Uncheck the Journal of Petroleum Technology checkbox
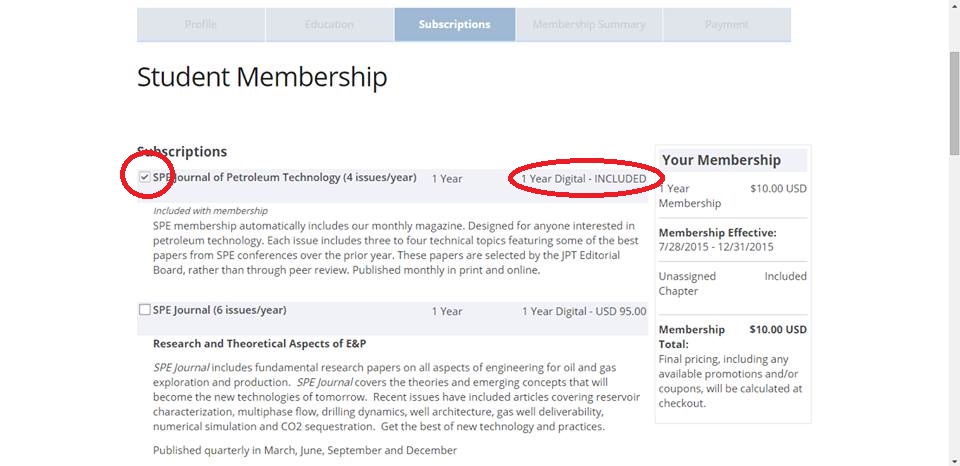The width and height of the screenshot is (960, 466). click(x=145, y=178)
